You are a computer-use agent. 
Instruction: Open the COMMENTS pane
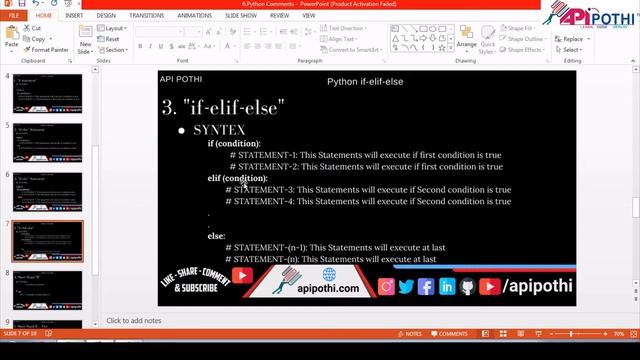(449, 334)
